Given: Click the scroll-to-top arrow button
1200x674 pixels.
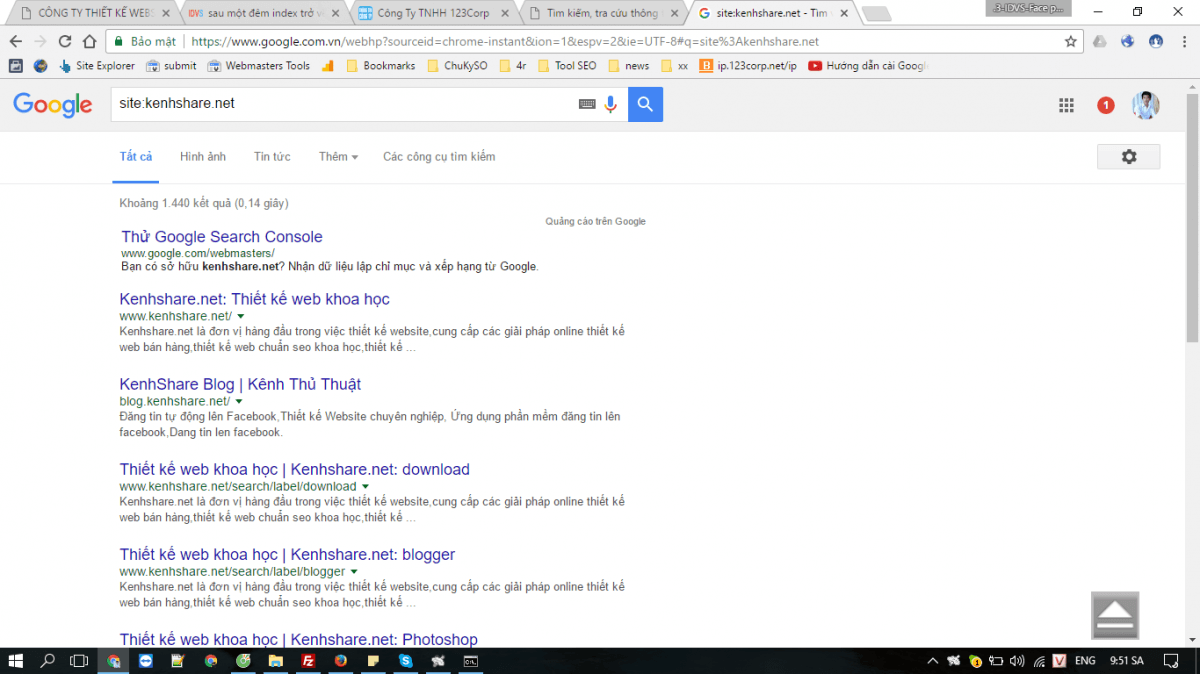Looking at the screenshot, I should tap(1115, 615).
